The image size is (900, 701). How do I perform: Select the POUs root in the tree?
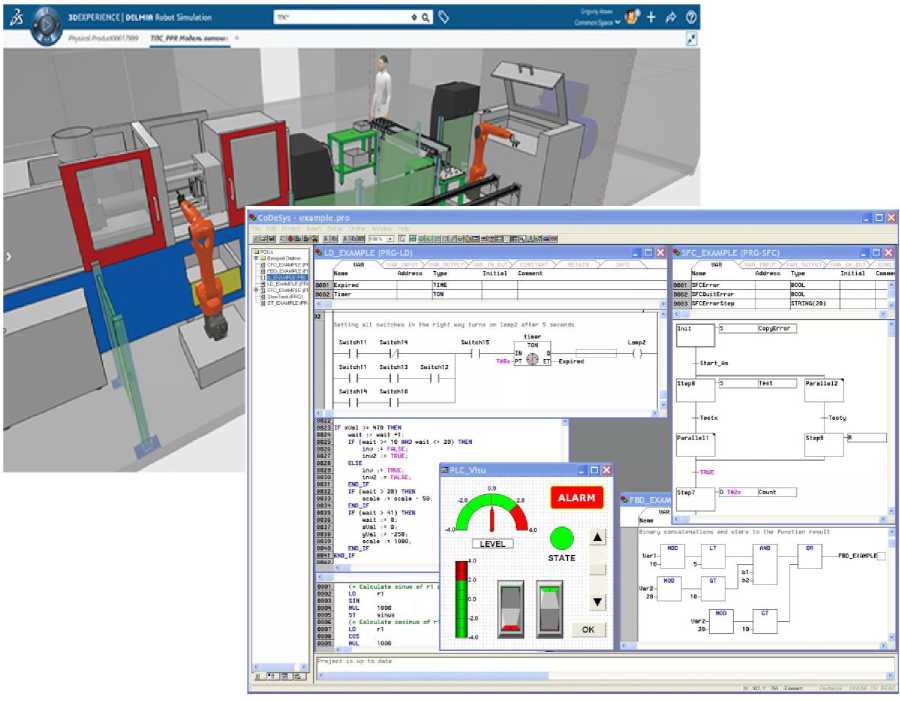(265, 252)
